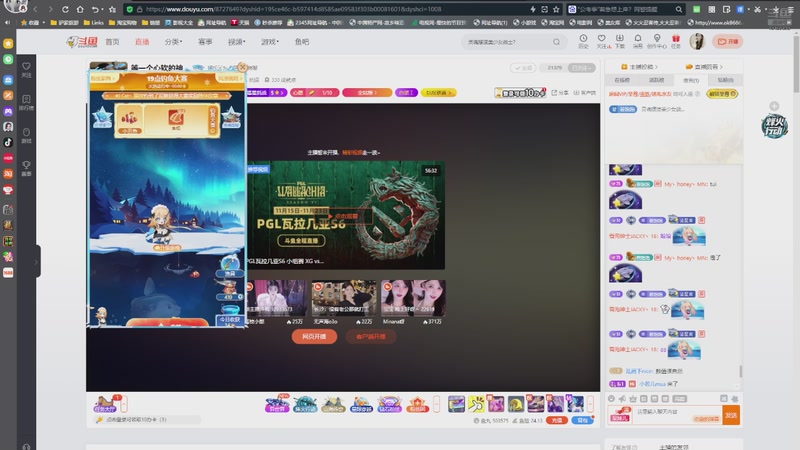Switch to the 贵宾 tab
Viewport: 800px width, 450px height.
pyautogui.click(x=691, y=80)
